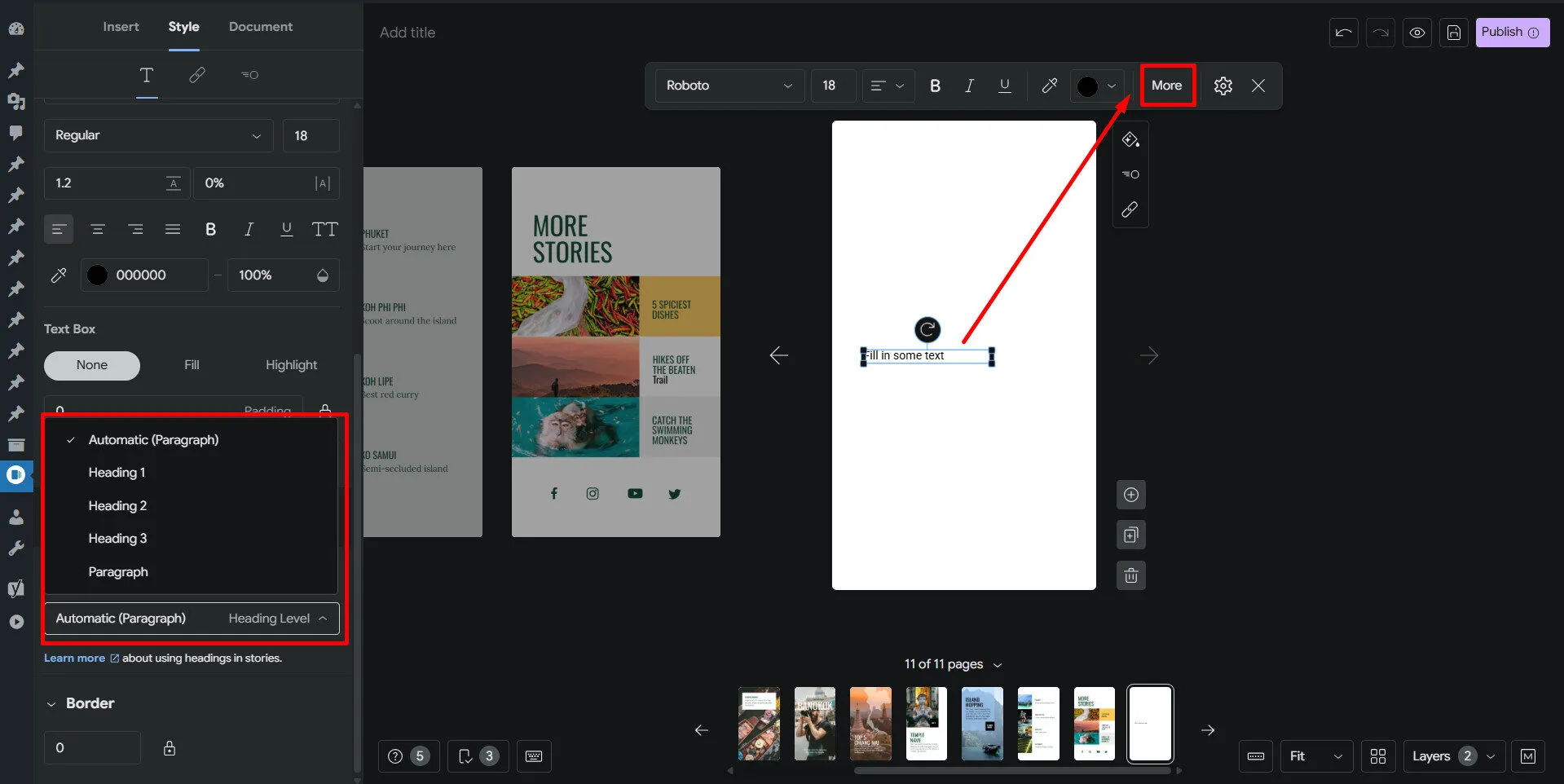The height and width of the screenshot is (784, 1564).
Task: Select Highlight text box option
Action: pos(291,365)
